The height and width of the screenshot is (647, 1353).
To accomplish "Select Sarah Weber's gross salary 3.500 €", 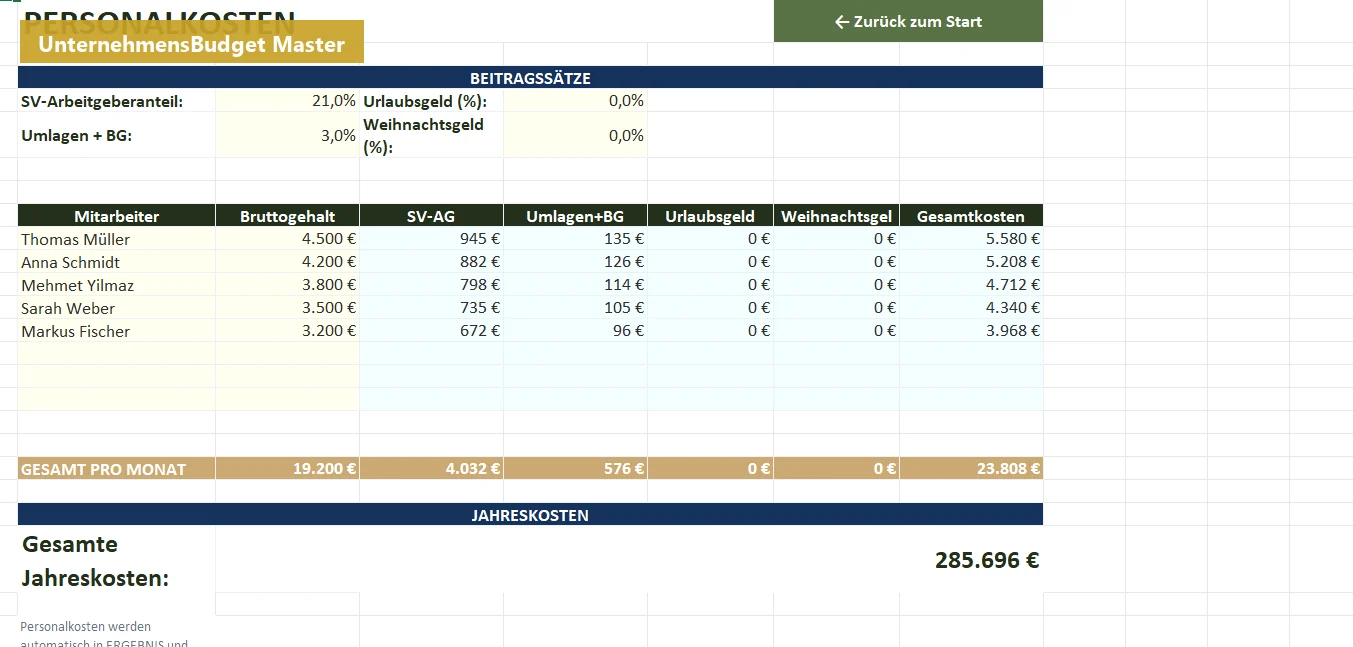I will [288, 308].
